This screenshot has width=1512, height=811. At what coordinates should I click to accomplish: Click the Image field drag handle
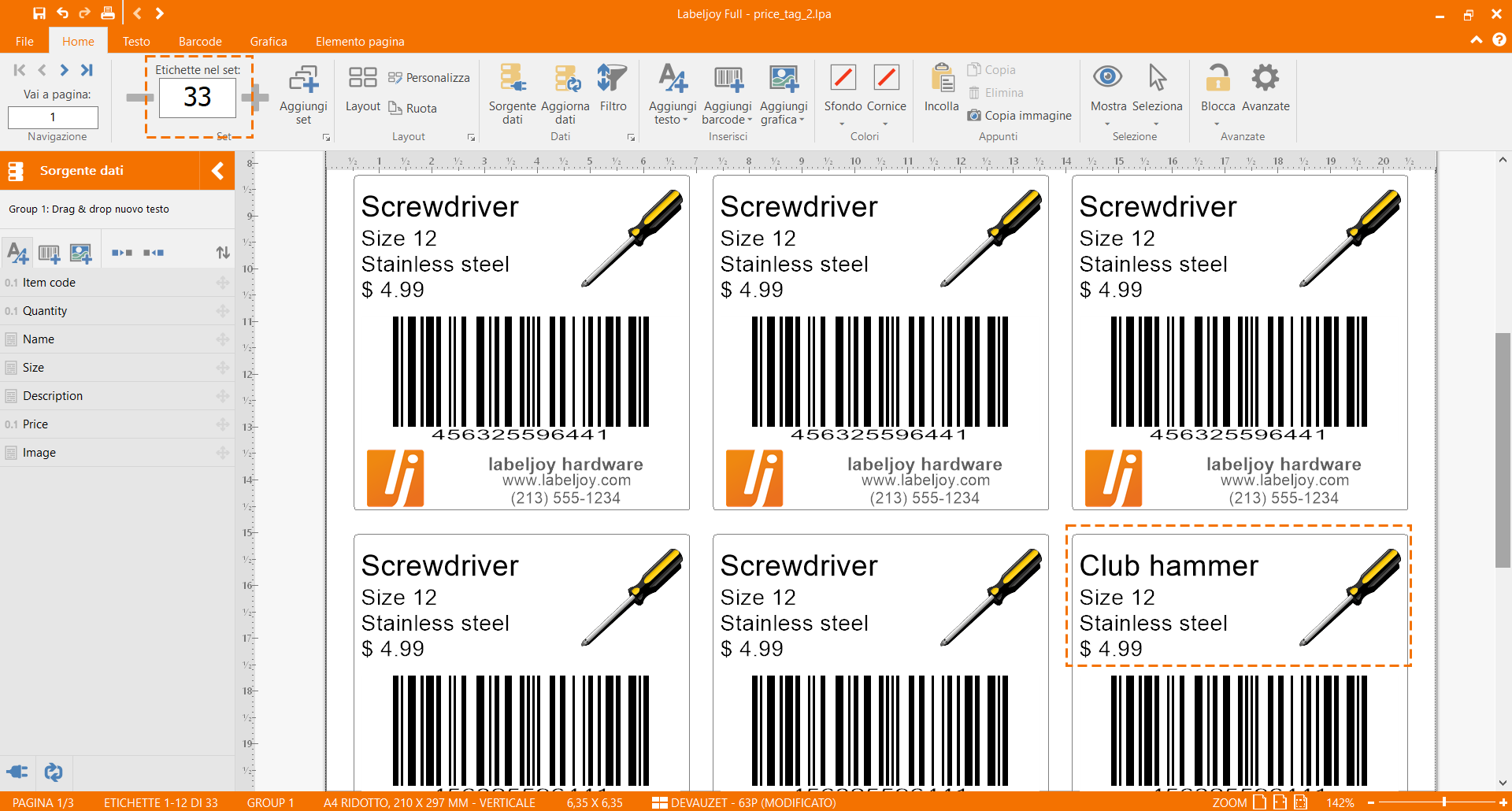tap(223, 453)
